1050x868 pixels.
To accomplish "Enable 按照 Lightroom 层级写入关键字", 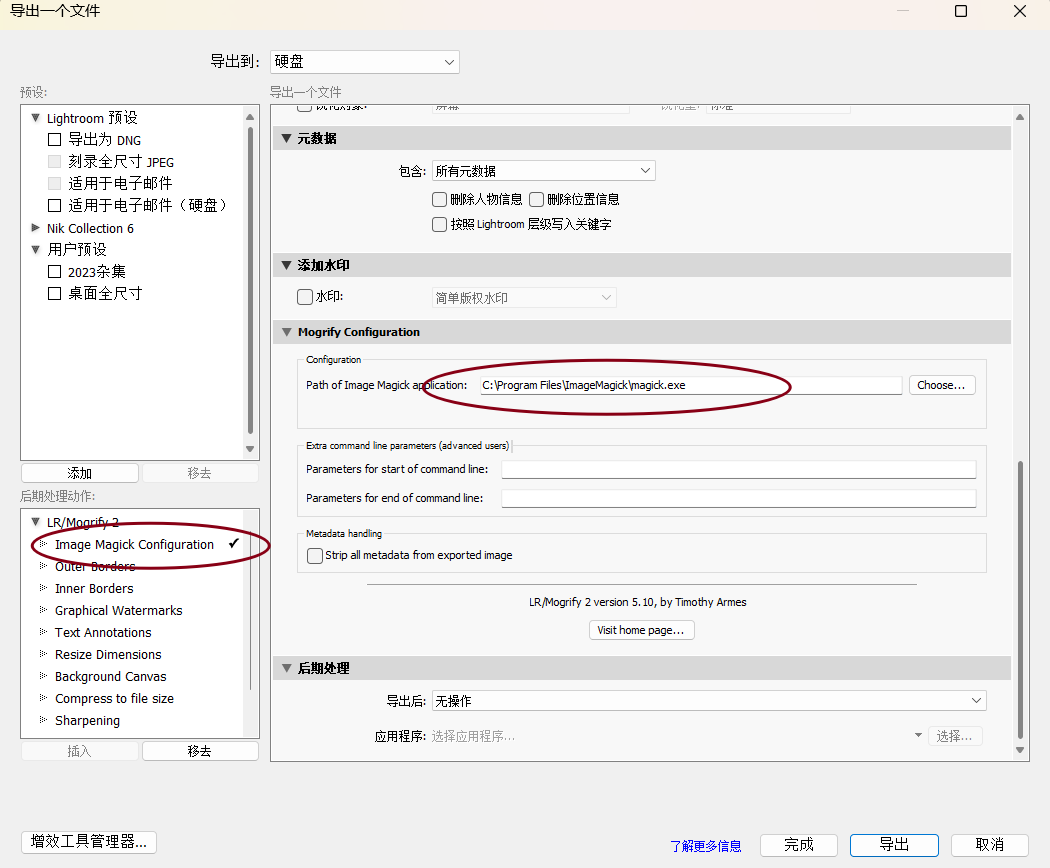I will [439, 224].
